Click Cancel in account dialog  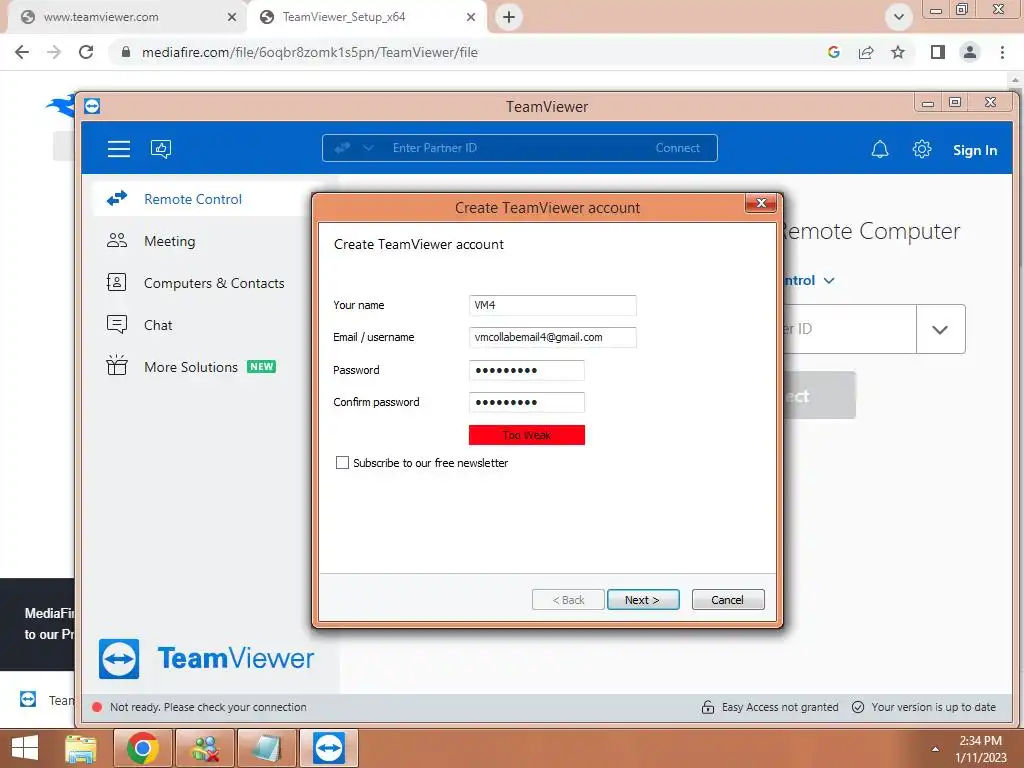pos(728,600)
